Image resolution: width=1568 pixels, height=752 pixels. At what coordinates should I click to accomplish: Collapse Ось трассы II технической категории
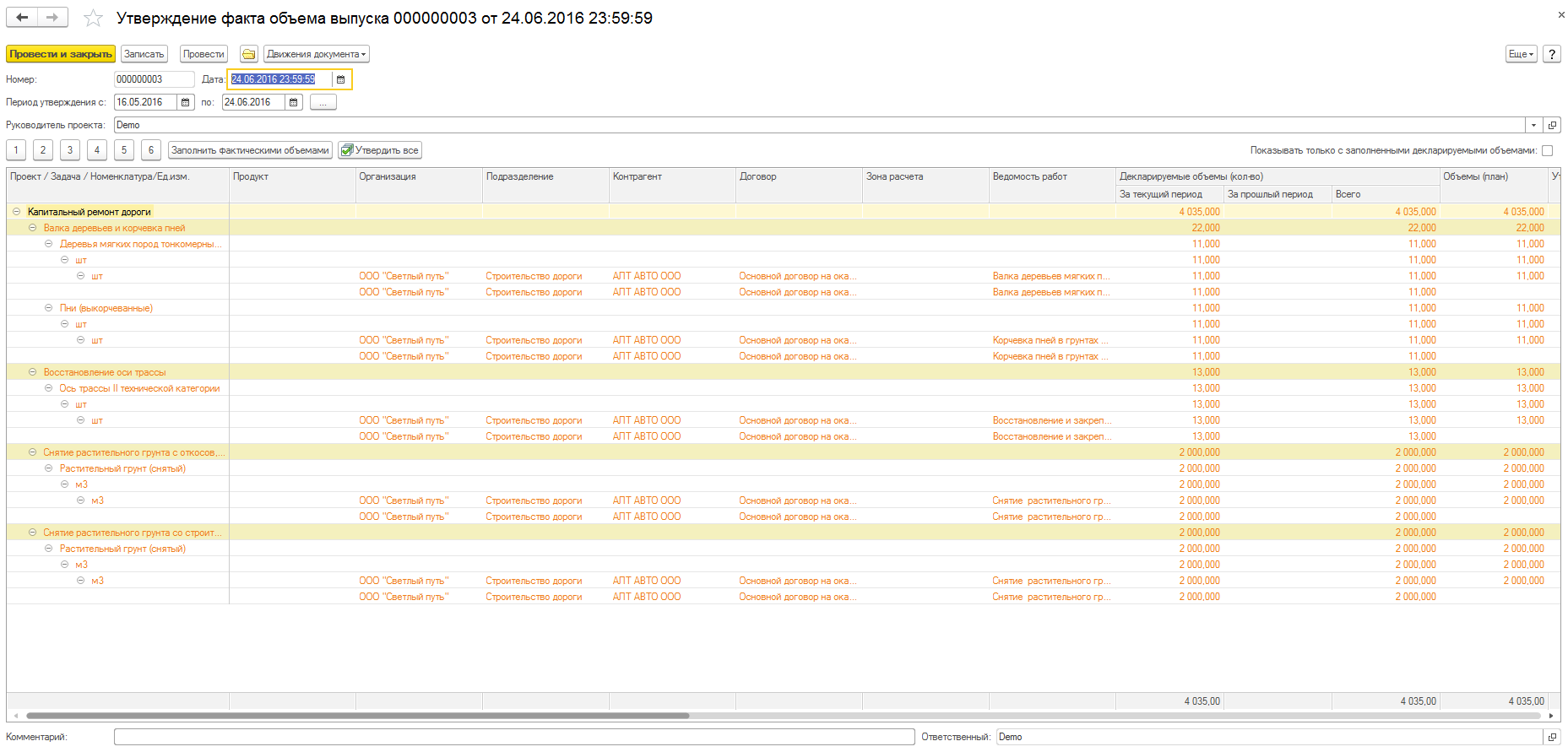tap(48, 388)
